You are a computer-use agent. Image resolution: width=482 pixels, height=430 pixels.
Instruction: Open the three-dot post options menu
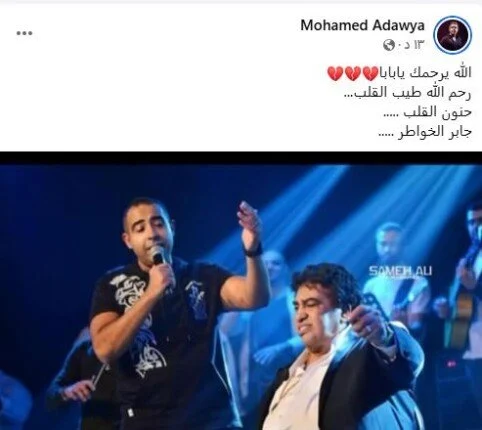tap(25, 33)
